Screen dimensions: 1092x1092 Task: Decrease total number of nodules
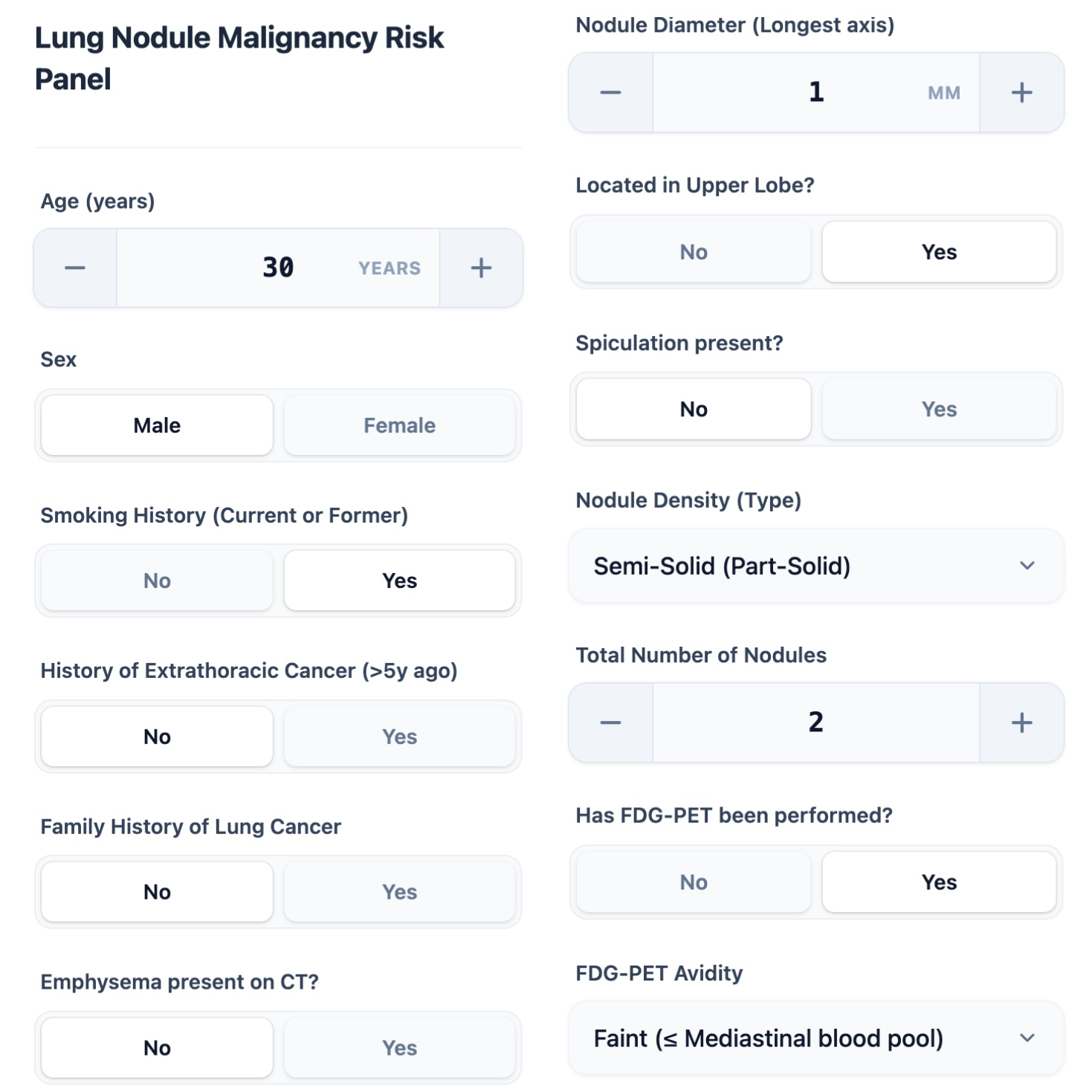(610, 723)
